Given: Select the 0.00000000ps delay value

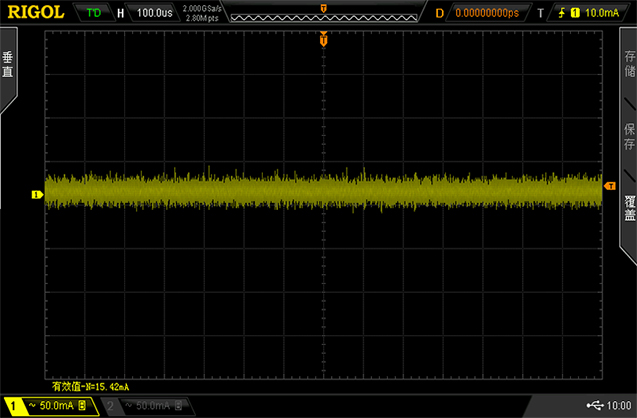Looking at the screenshot, I should click(x=487, y=13).
